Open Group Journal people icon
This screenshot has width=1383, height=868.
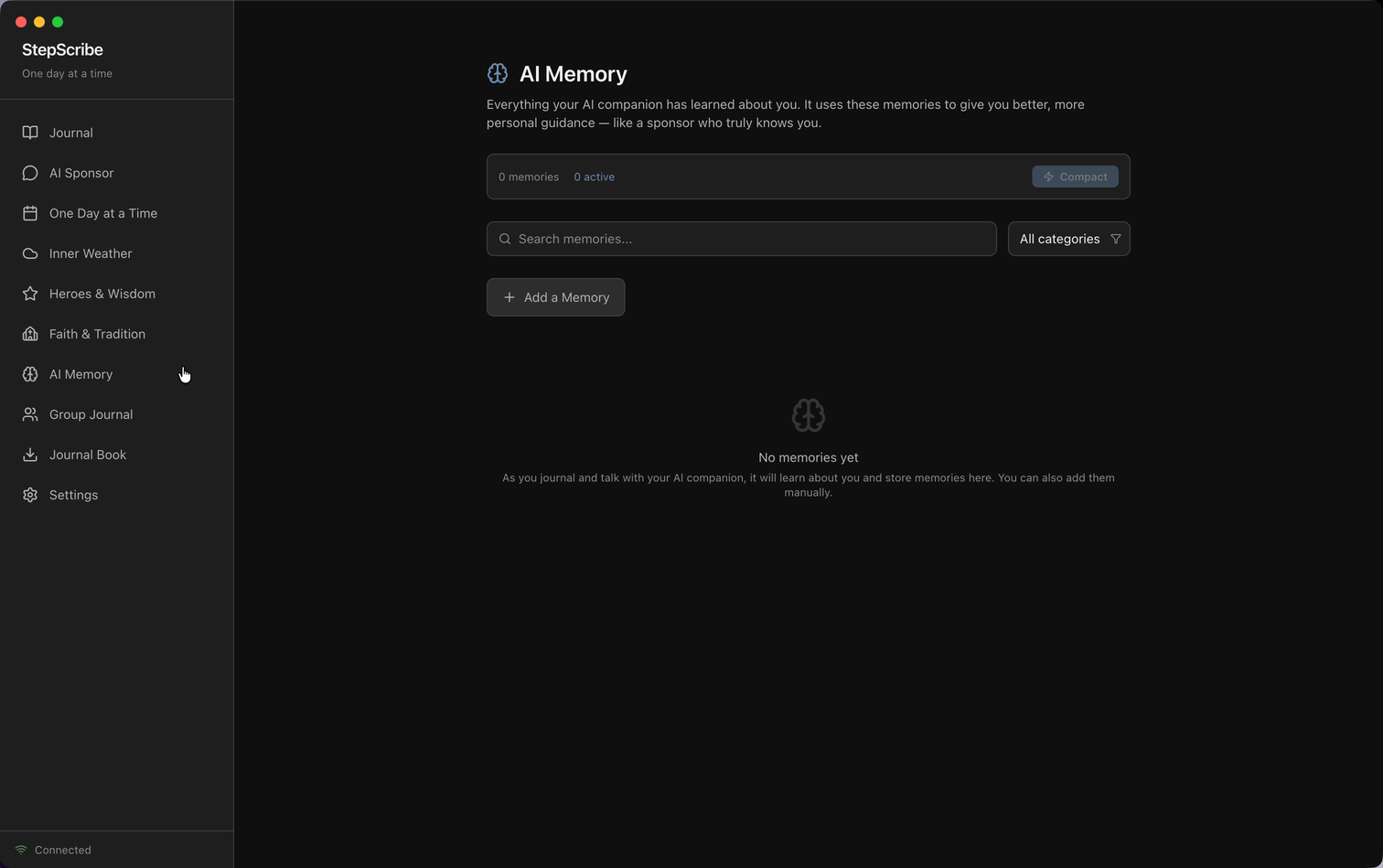(30, 414)
